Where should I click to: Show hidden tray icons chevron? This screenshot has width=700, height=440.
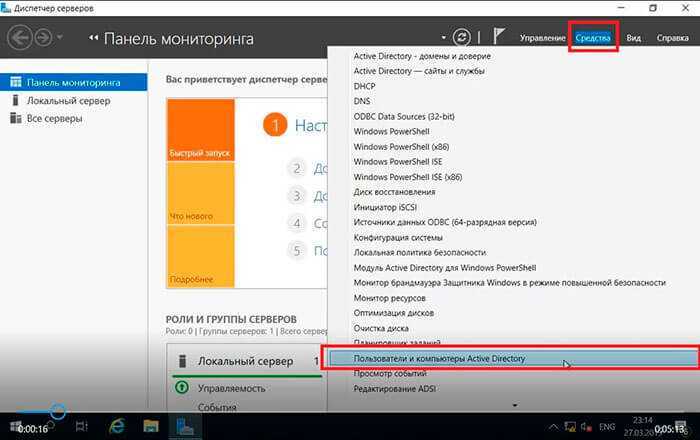click(553, 427)
